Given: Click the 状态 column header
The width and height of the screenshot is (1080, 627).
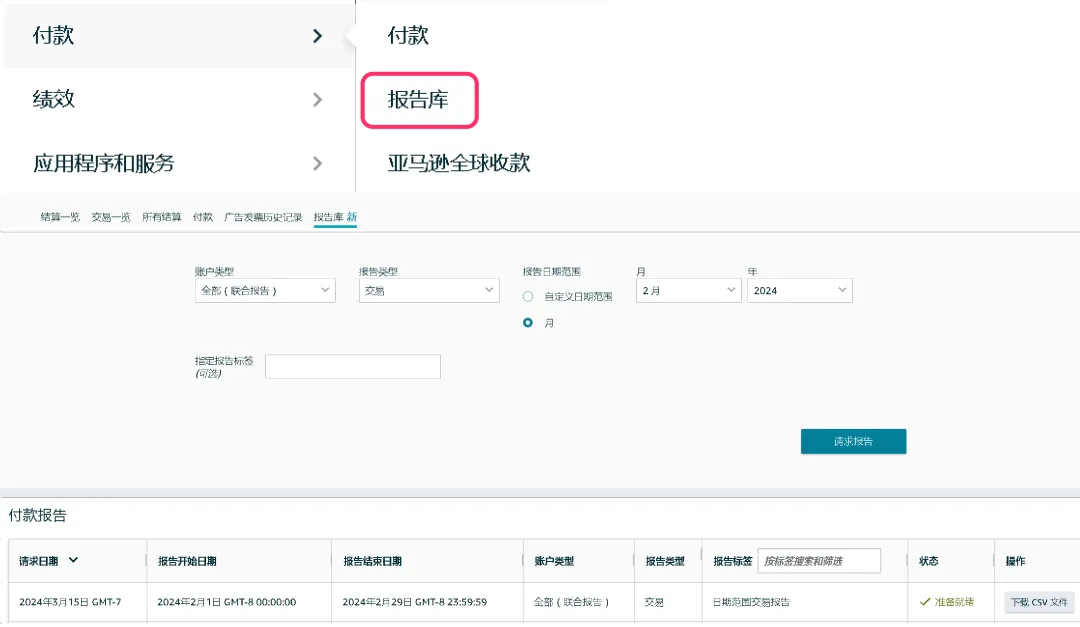Looking at the screenshot, I should click(x=928, y=561).
